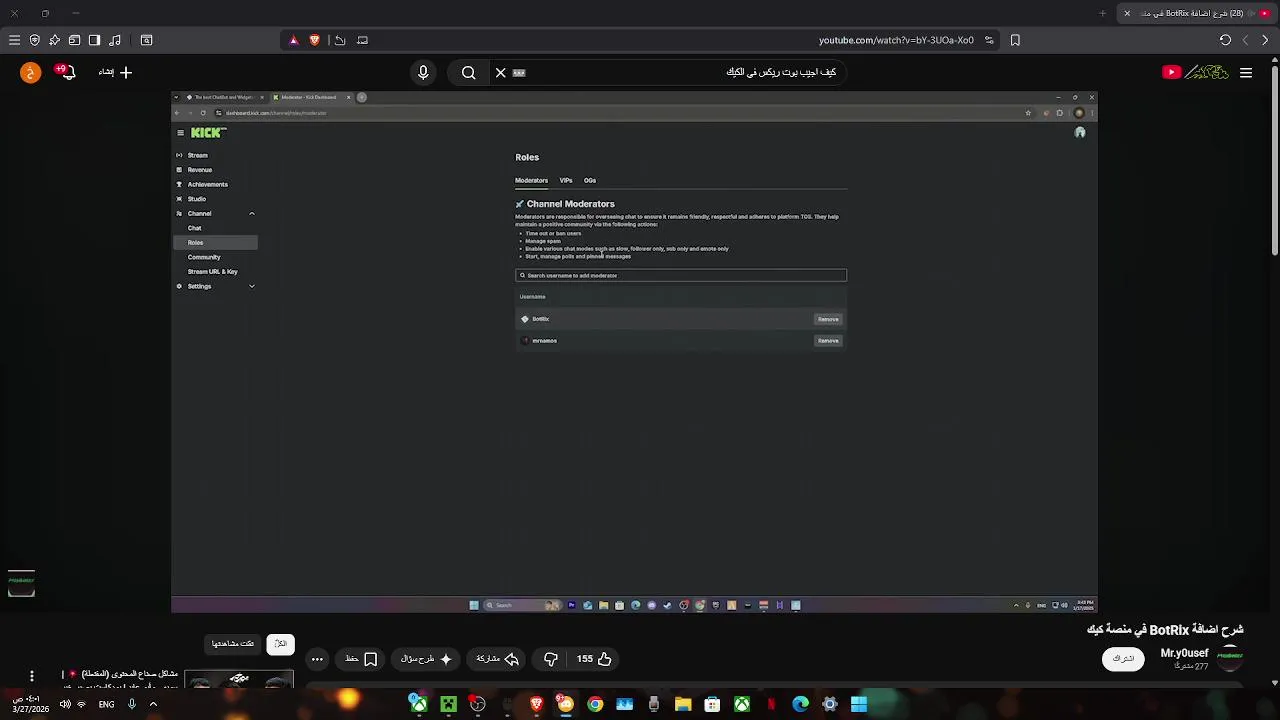
Task: Open the Brave browser icon in taskbar
Action: click(536, 705)
